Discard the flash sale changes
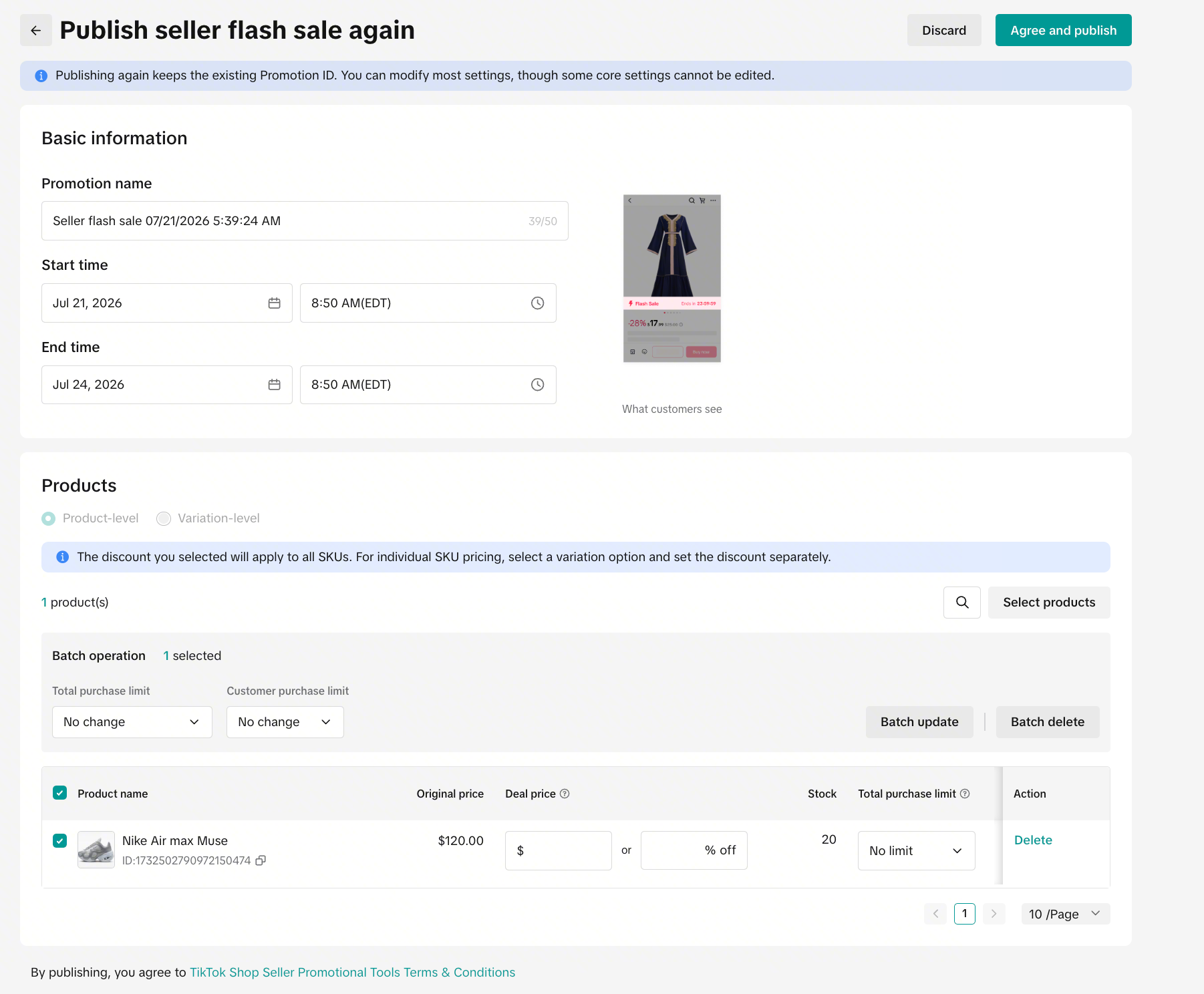This screenshot has width=1204, height=994. pyautogui.click(x=944, y=30)
